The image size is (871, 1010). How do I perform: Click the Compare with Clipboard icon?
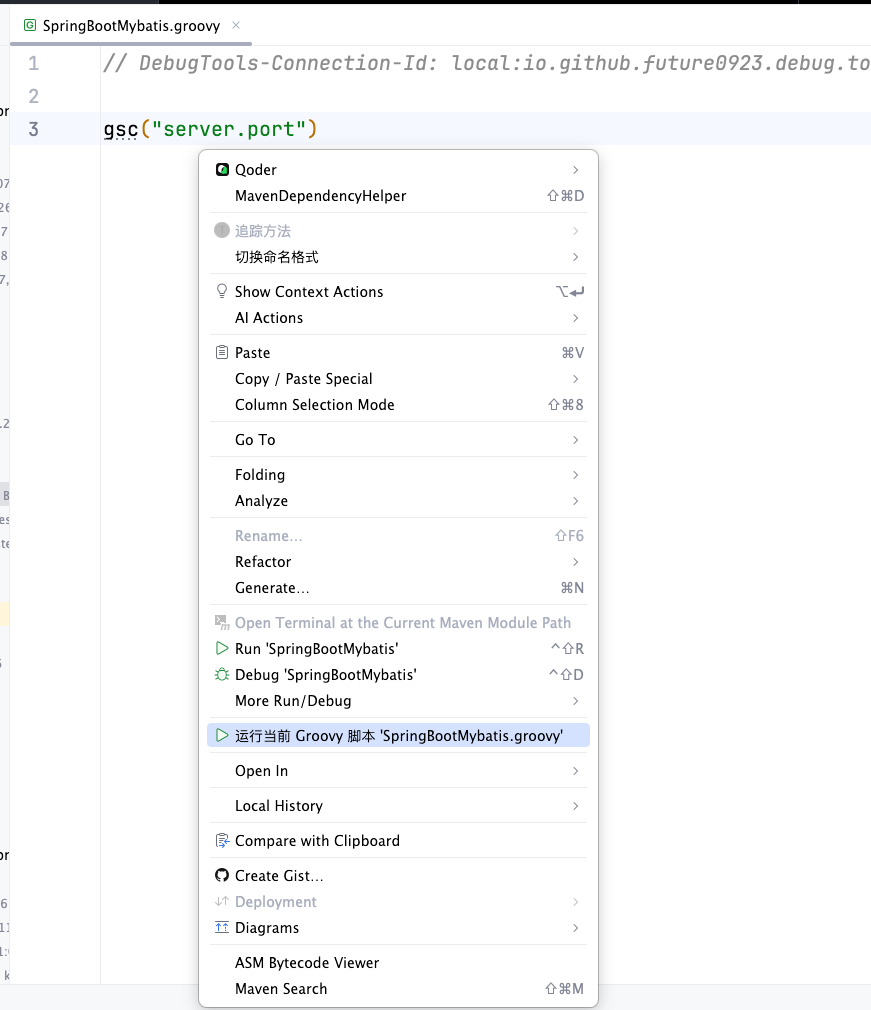(222, 841)
